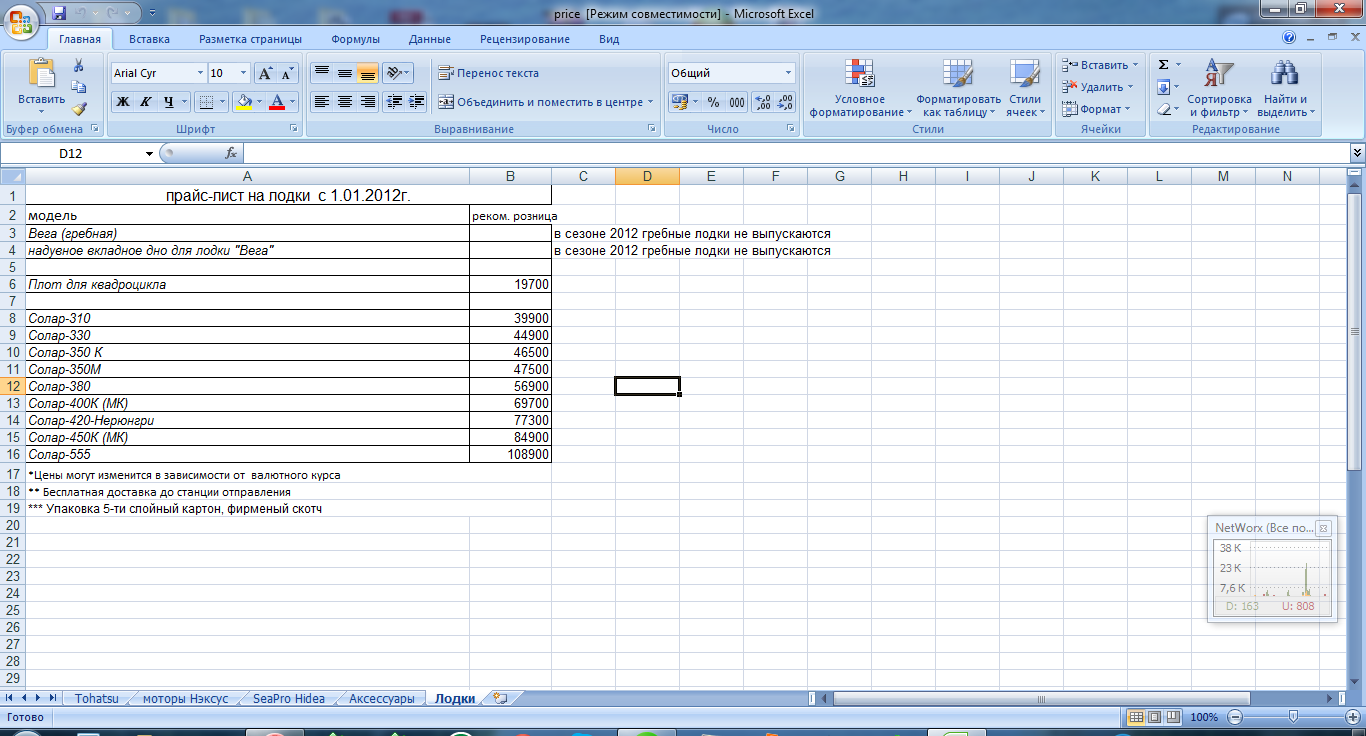Image resolution: width=1366 pixels, height=736 pixels.
Task: Align text to bottom of cell
Action: [368, 73]
